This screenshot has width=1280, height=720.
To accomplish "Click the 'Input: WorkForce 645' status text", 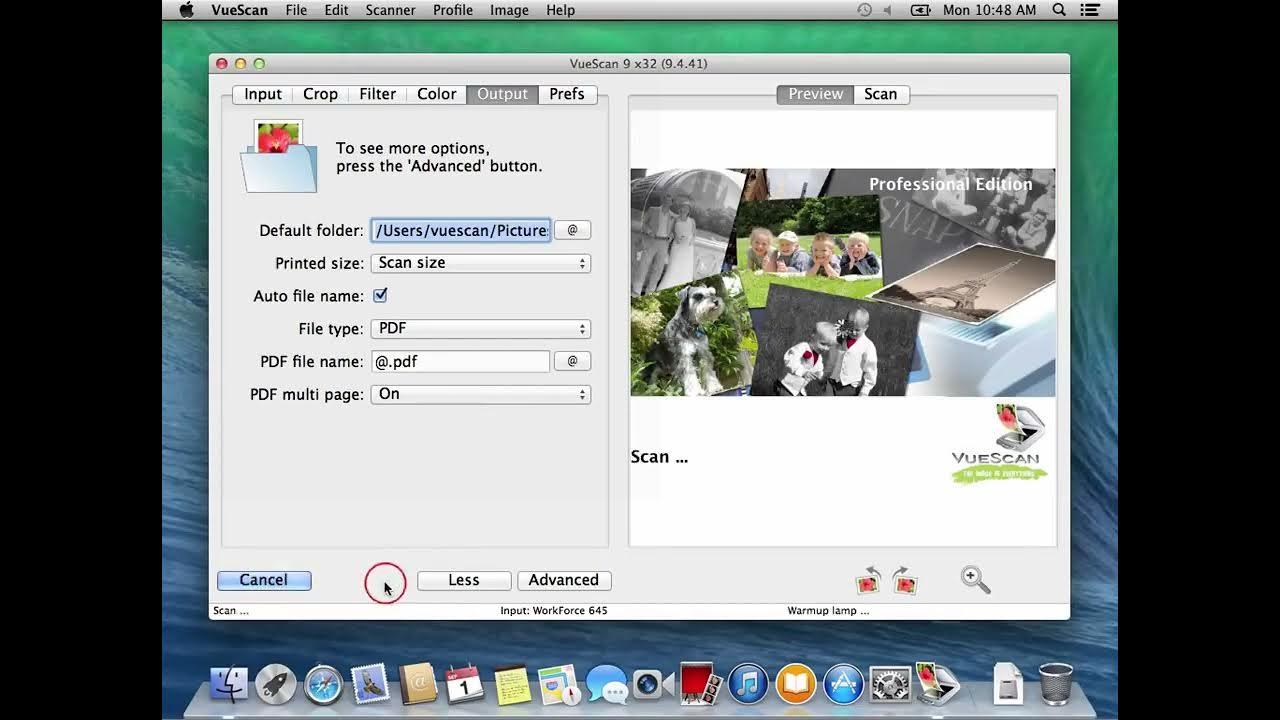I will coord(554,610).
